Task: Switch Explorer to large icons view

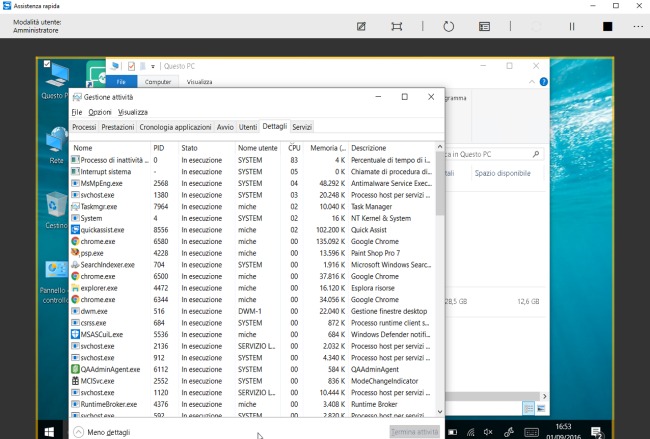Action: 541,409
